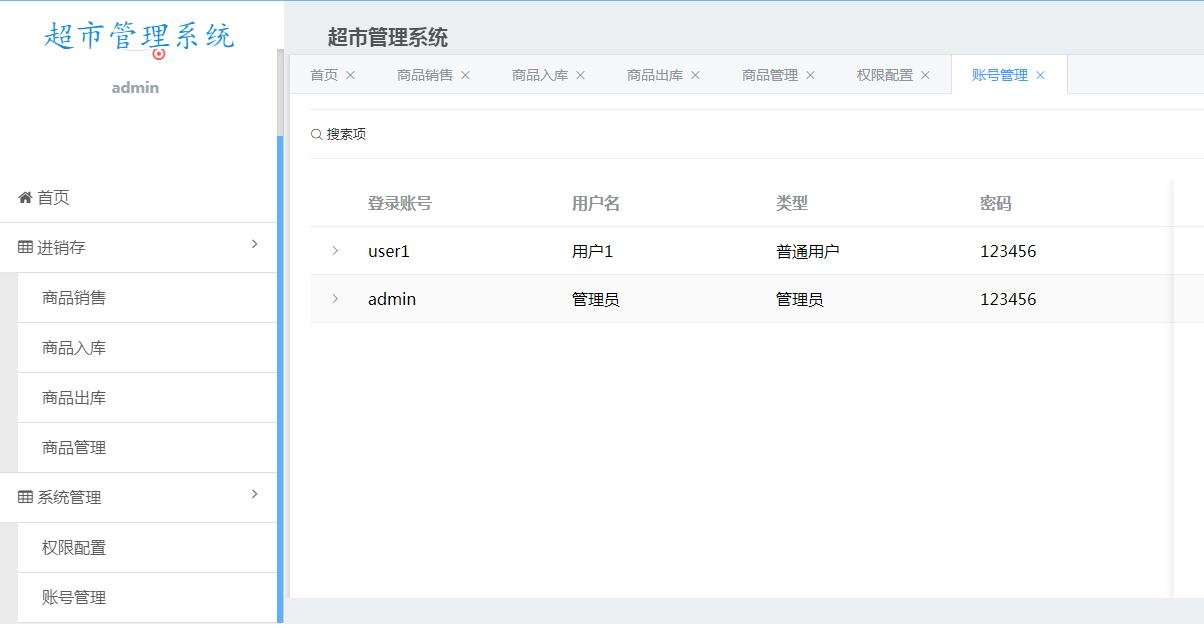Switch to the 权限配置 tab

[x=885, y=75]
